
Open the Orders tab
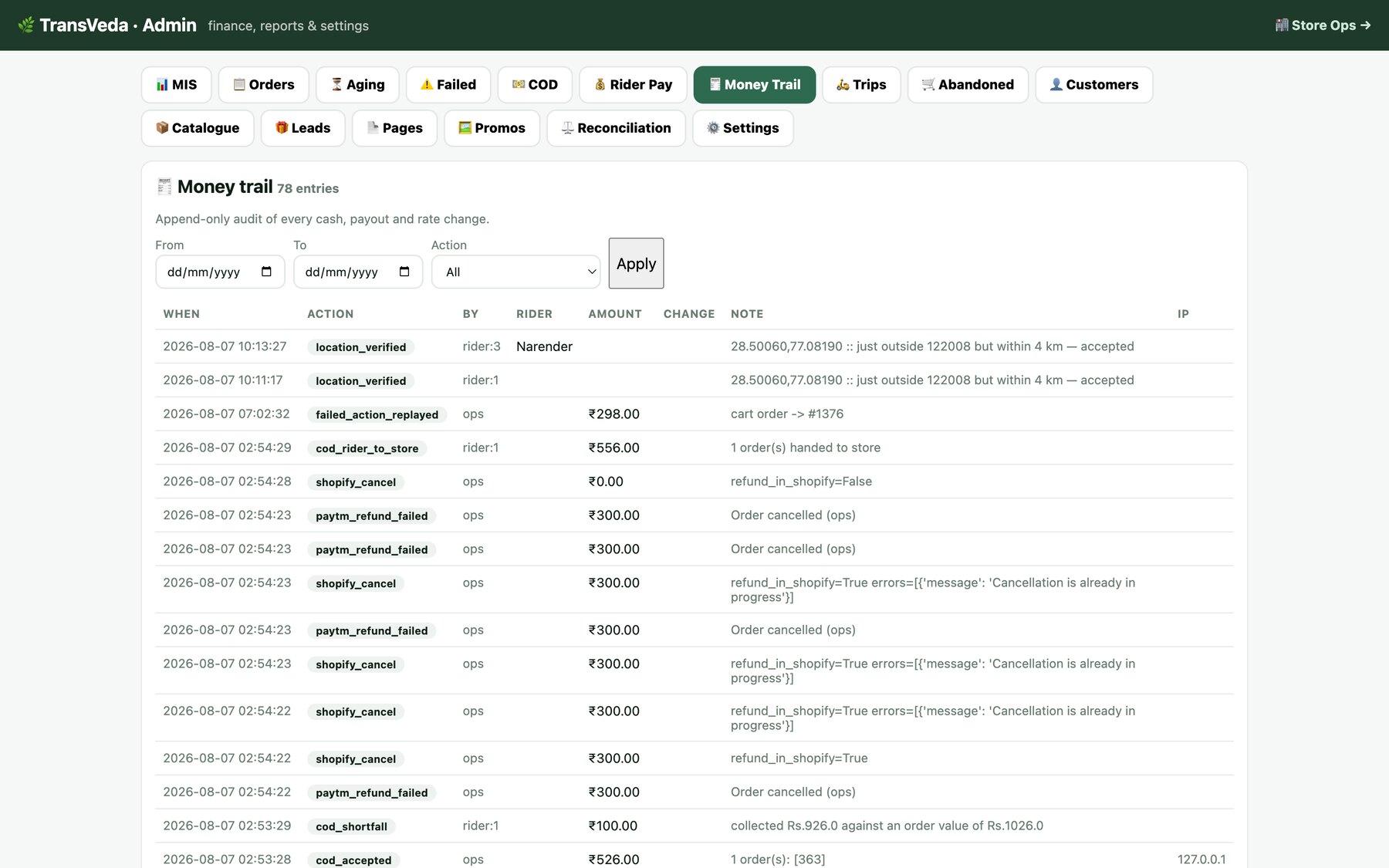(x=263, y=85)
